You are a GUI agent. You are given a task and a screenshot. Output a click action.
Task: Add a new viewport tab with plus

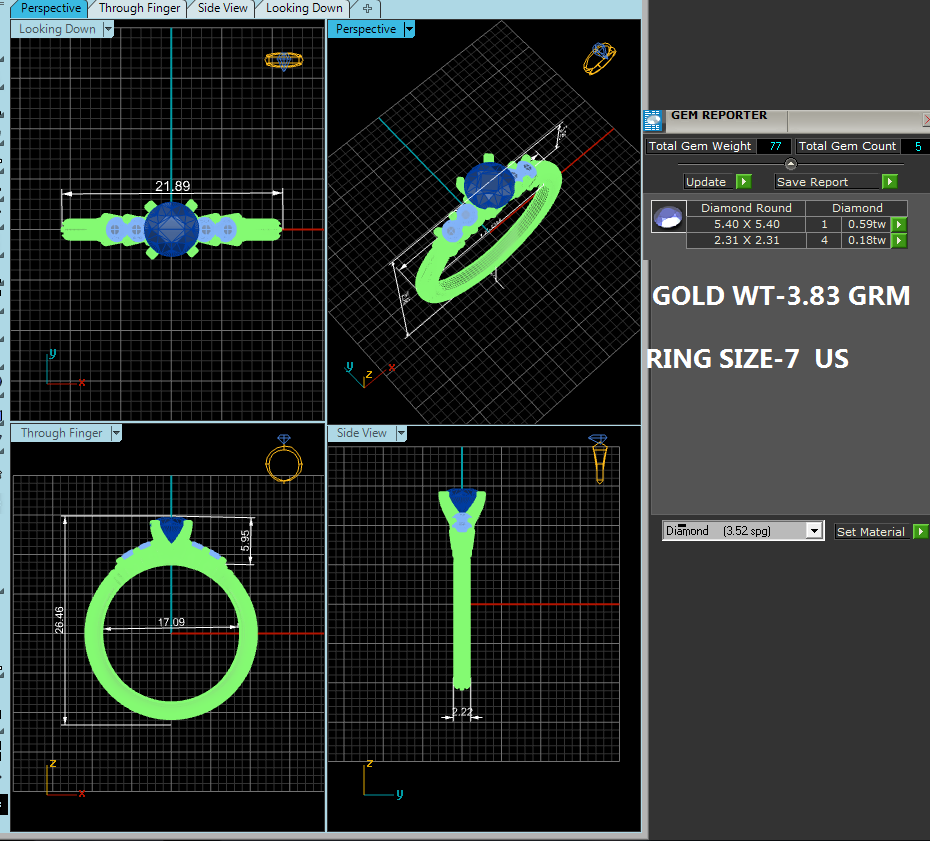[367, 8]
